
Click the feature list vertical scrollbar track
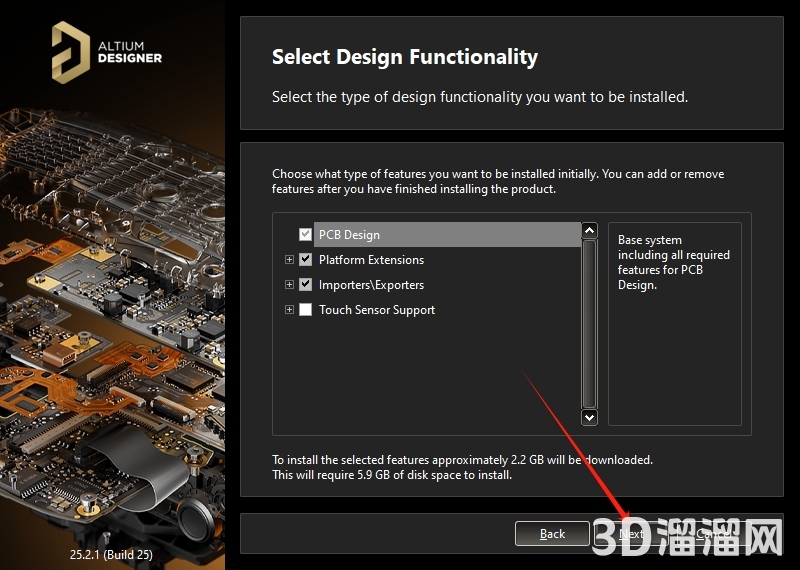tap(589, 324)
